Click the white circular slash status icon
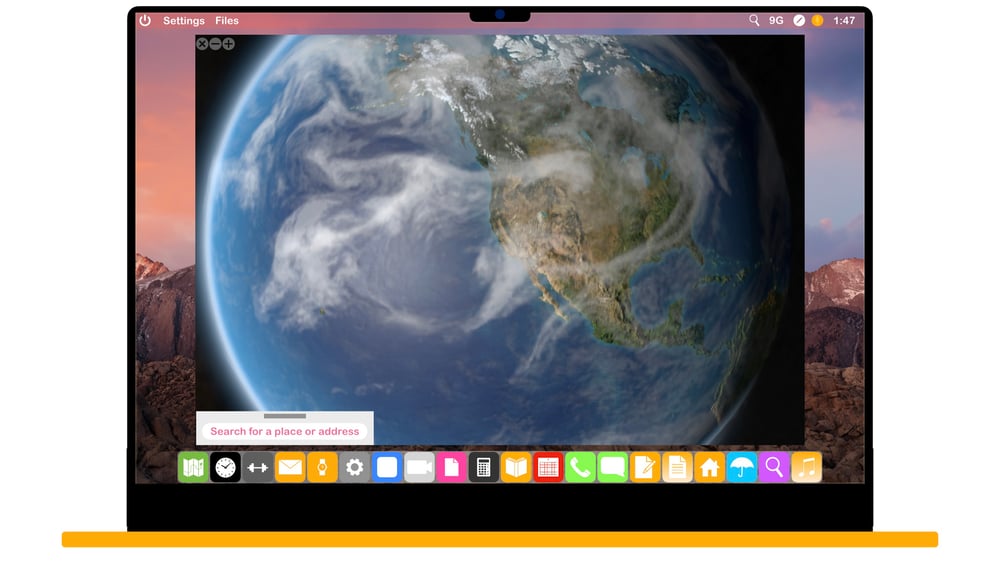Image resolution: width=1000 pixels, height=562 pixels. [x=798, y=20]
